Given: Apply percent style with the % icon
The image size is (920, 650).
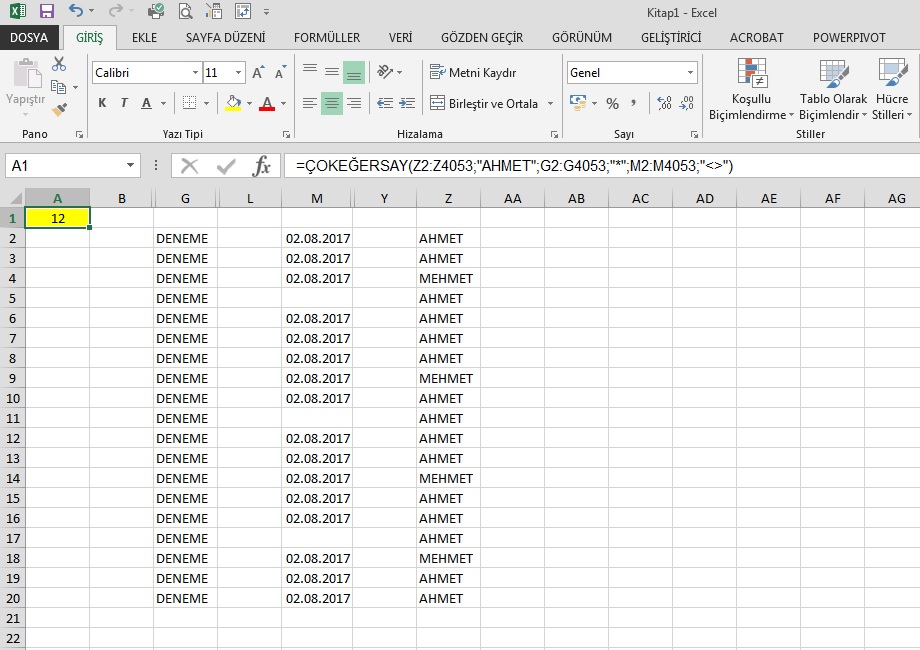Looking at the screenshot, I should click(612, 103).
